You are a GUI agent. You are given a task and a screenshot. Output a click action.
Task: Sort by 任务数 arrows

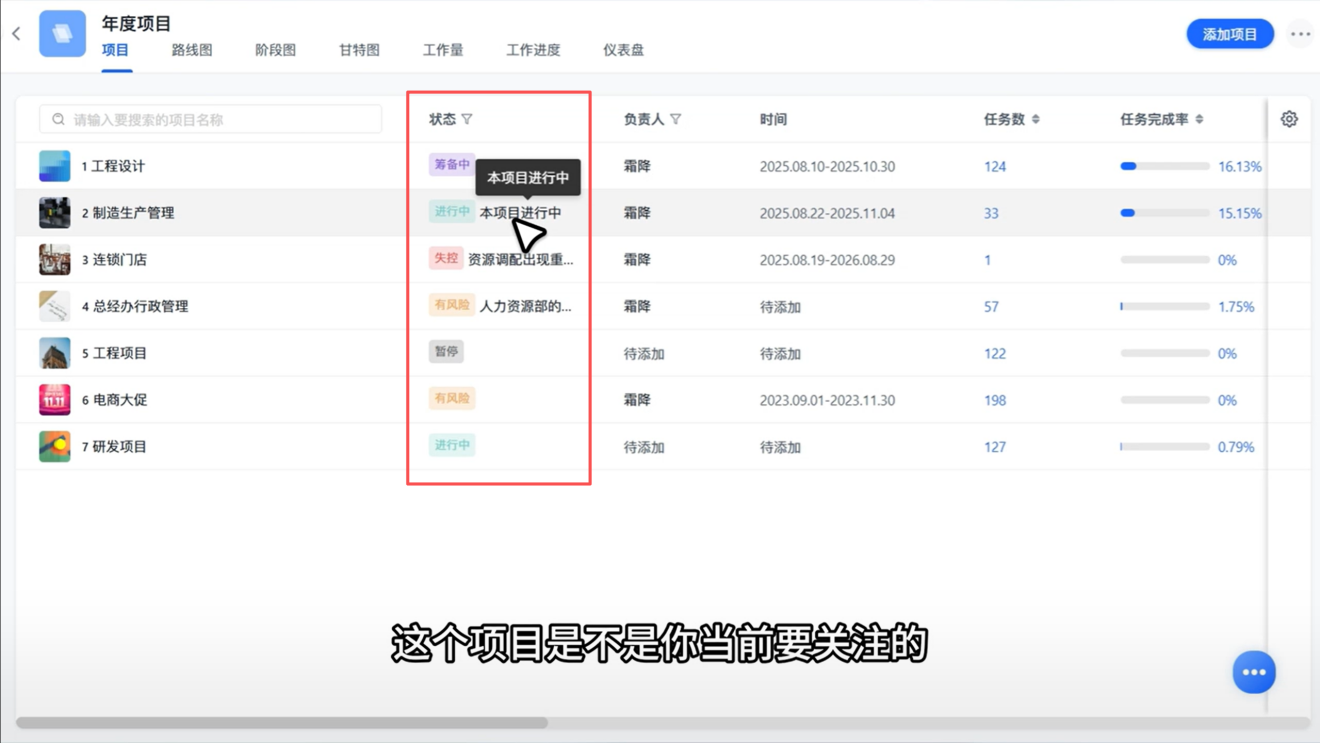click(x=1036, y=119)
